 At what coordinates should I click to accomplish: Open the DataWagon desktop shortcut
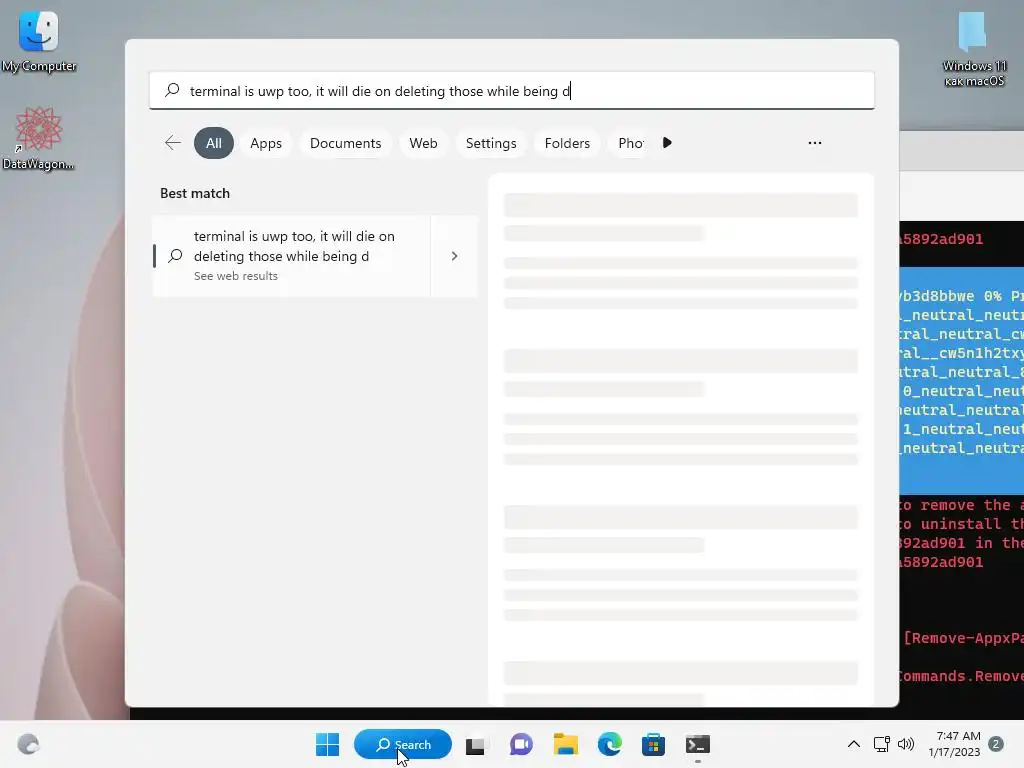click(38, 138)
